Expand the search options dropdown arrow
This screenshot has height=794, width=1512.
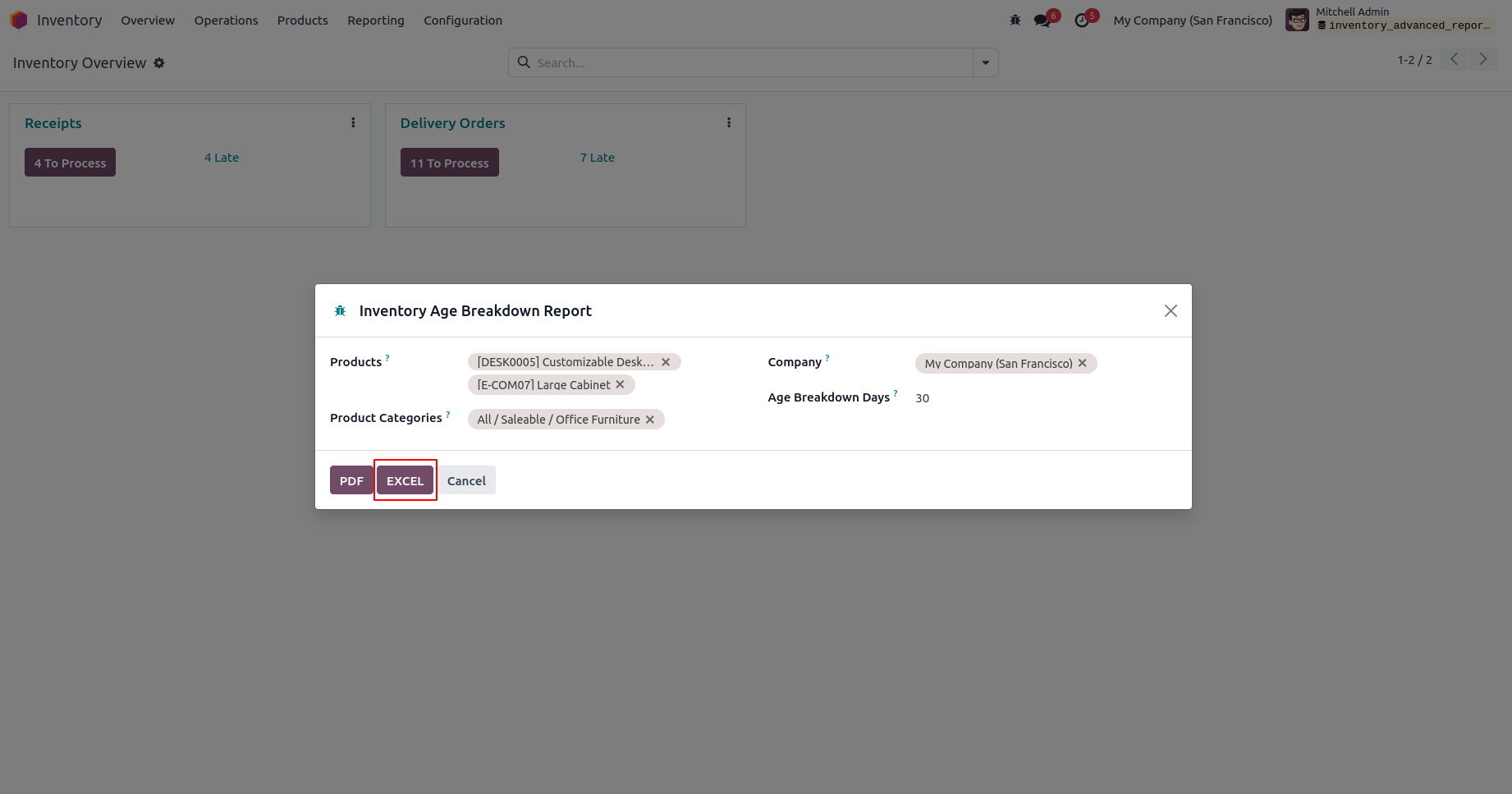point(985,63)
